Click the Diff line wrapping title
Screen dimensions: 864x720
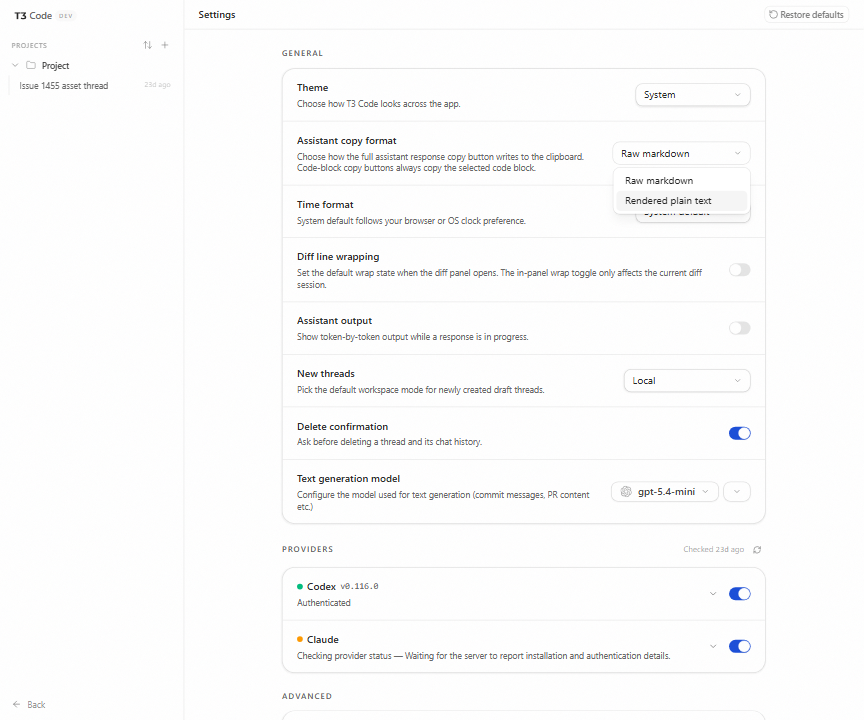pyautogui.click(x=338, y=257)
